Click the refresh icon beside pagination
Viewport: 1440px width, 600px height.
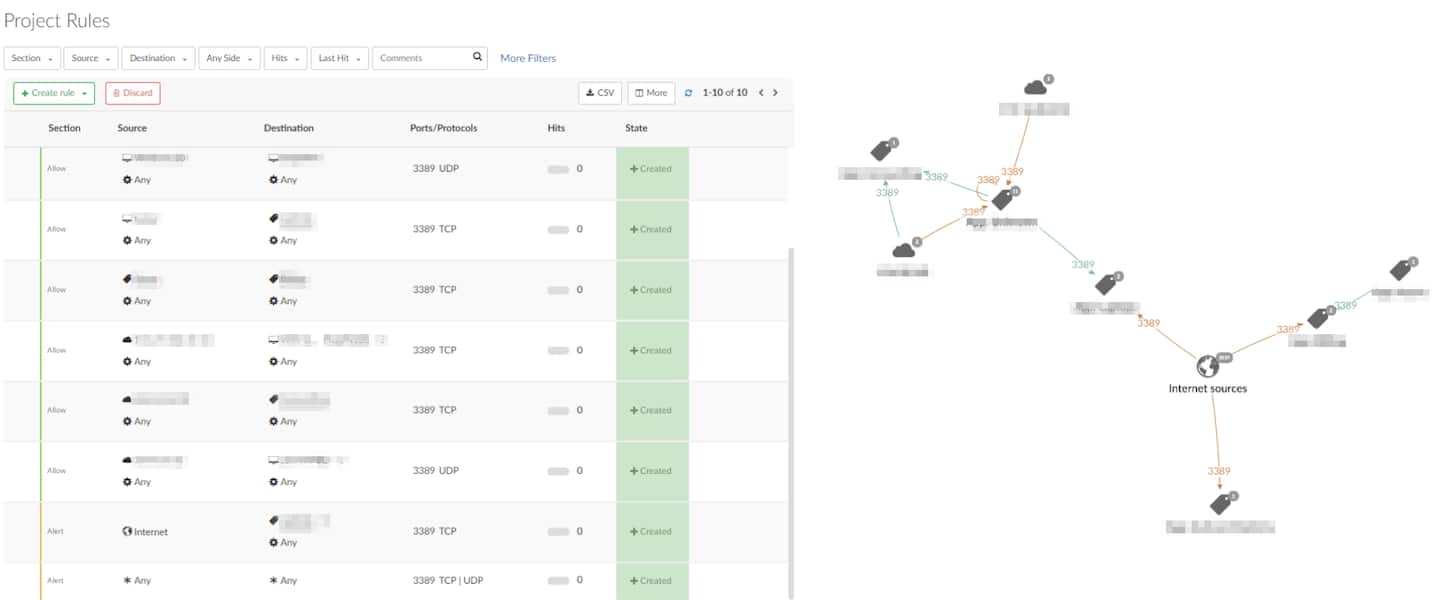pos(688,93)
